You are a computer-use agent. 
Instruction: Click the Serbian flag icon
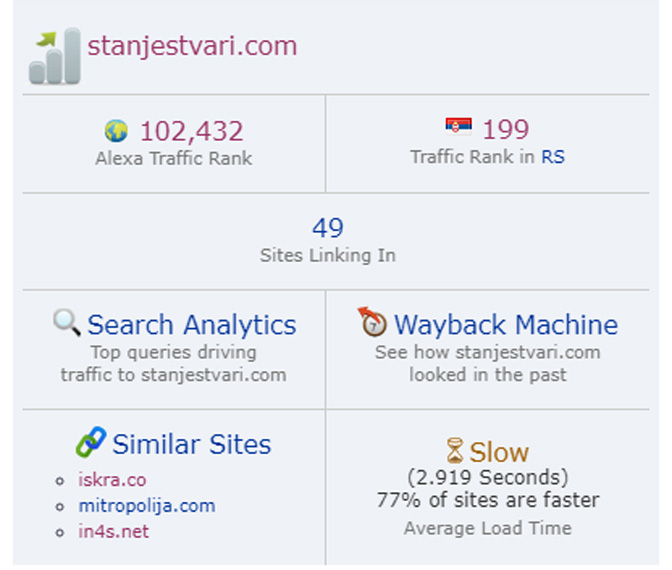click(x=458, y=127)
